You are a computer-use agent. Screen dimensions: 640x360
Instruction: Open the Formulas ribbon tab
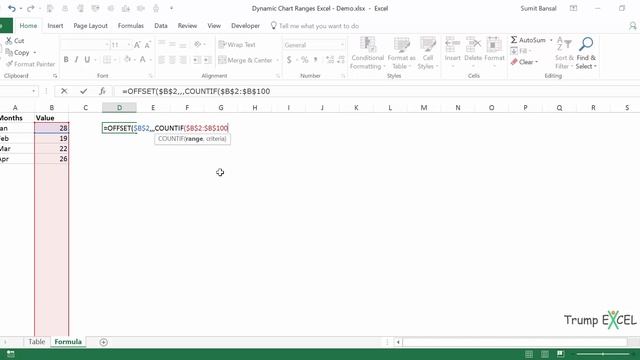coord(131,26)
